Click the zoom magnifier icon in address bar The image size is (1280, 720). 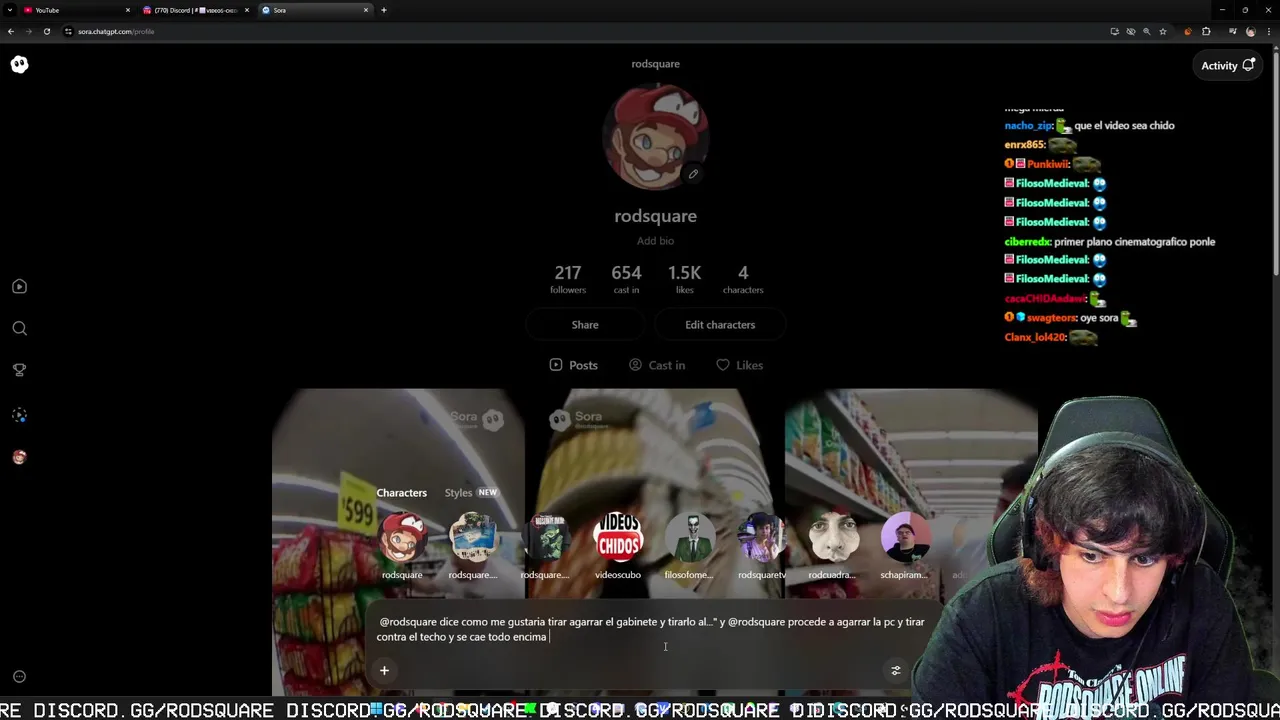tap(1146, 31)
